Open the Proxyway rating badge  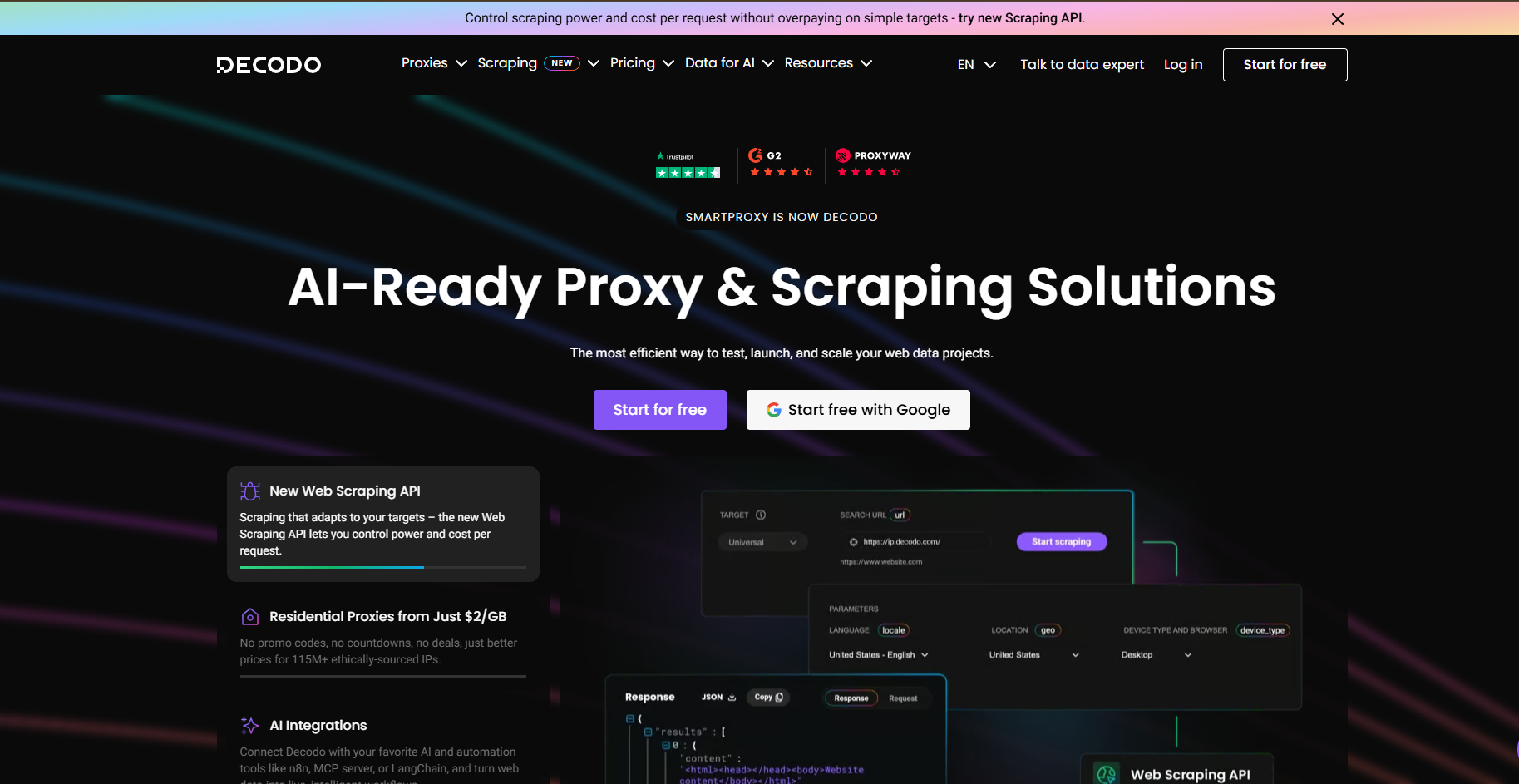pyautogui.click(x=873, y=163)
